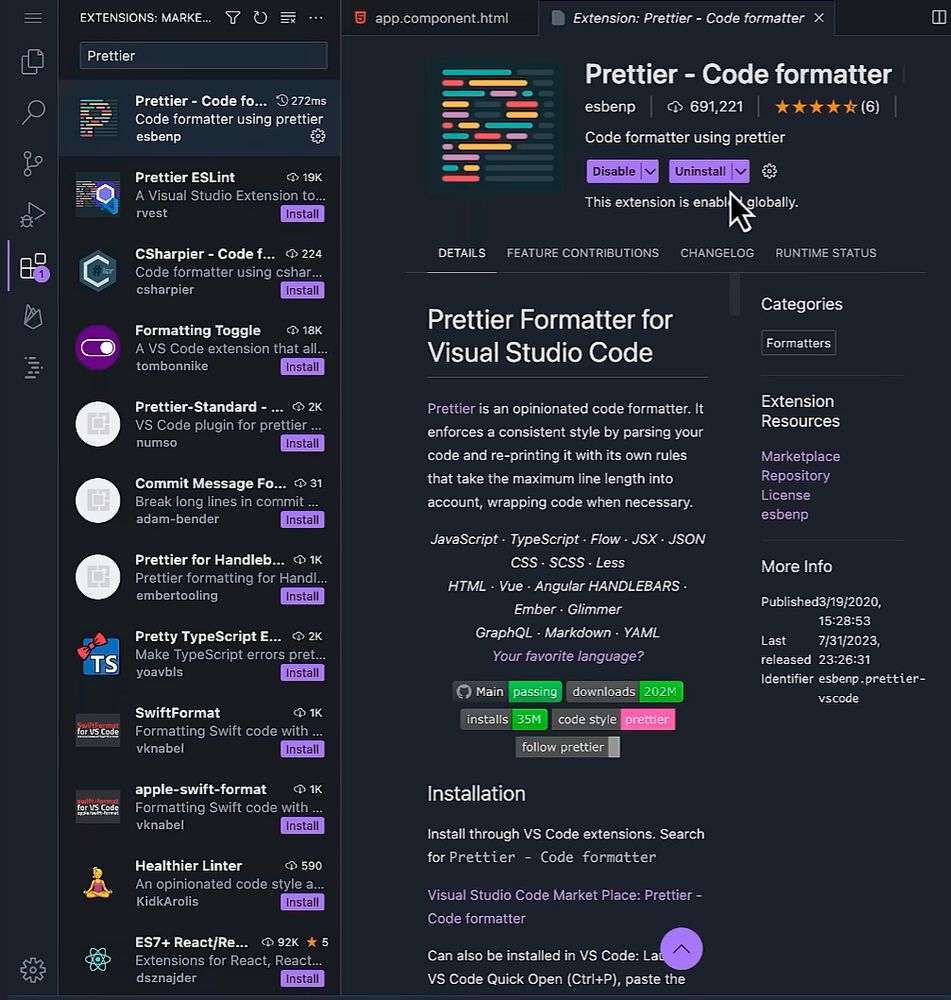
Task: Open the hamburger application menu
Action: pos(33,18)
